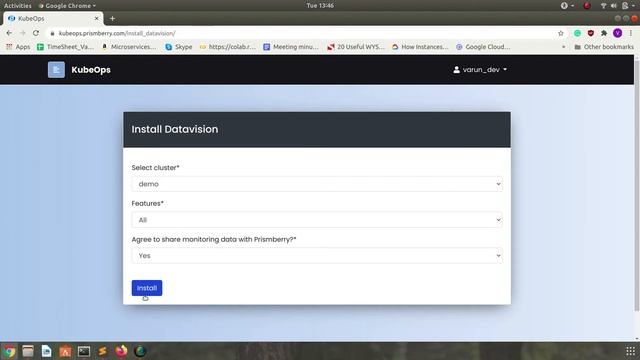Click the Install button

point(147,288)
